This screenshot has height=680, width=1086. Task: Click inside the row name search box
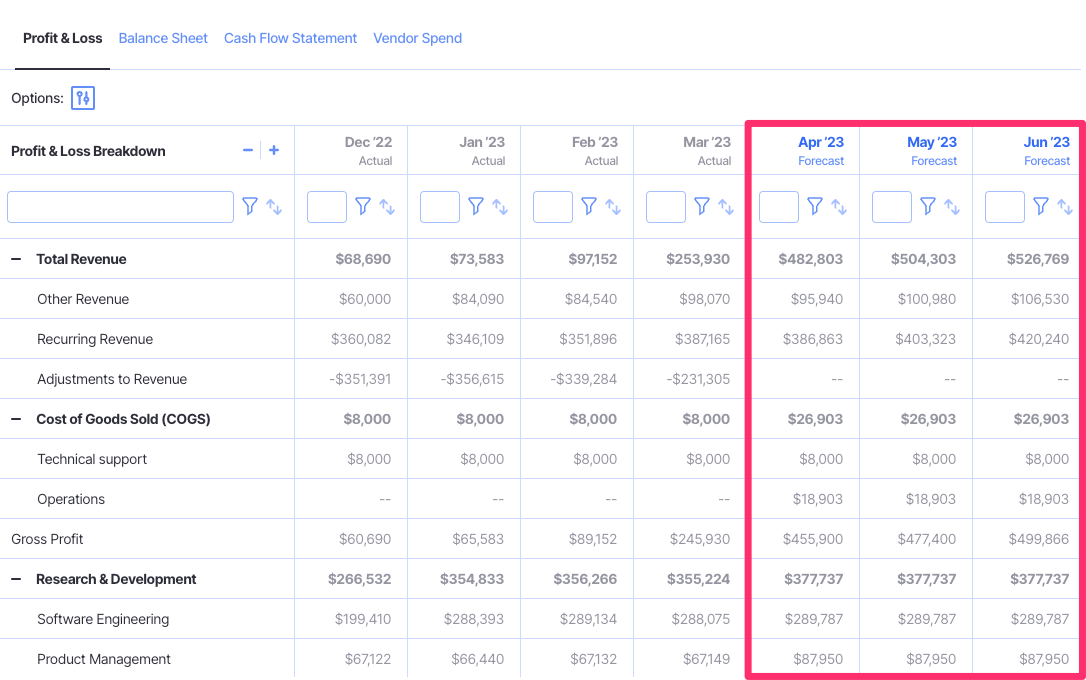click(120, 206)
